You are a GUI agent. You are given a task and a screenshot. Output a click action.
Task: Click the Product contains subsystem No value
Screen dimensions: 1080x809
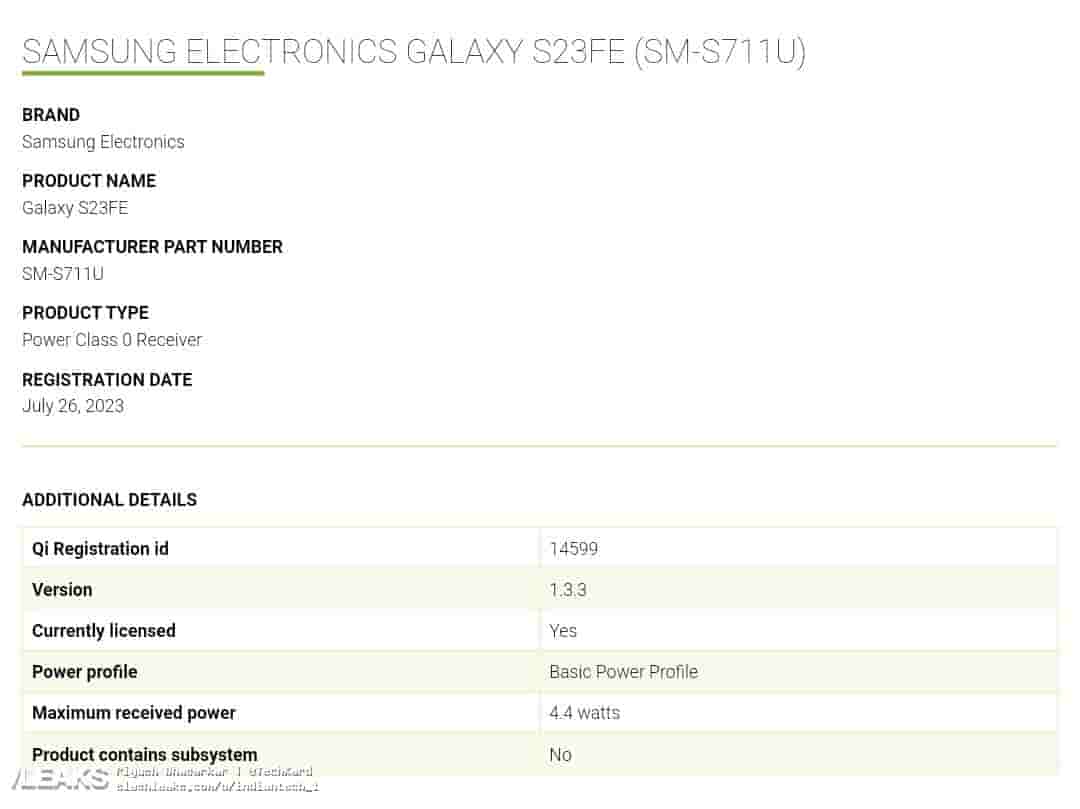tap(560, 755)
